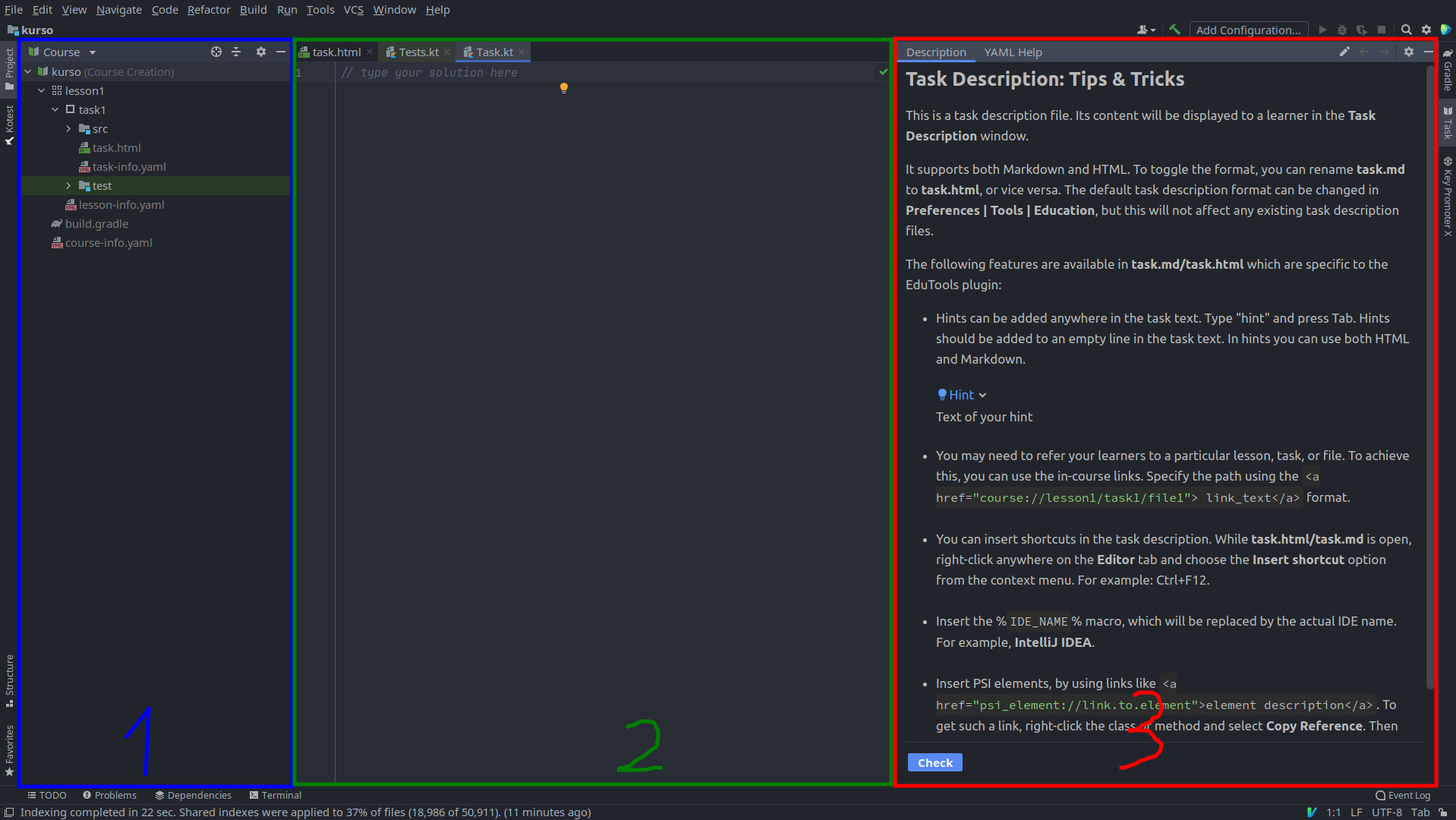The height and width of the screenshot is (820, 1456).
Task: Open the TODO tool window
Action: (46, 795)
